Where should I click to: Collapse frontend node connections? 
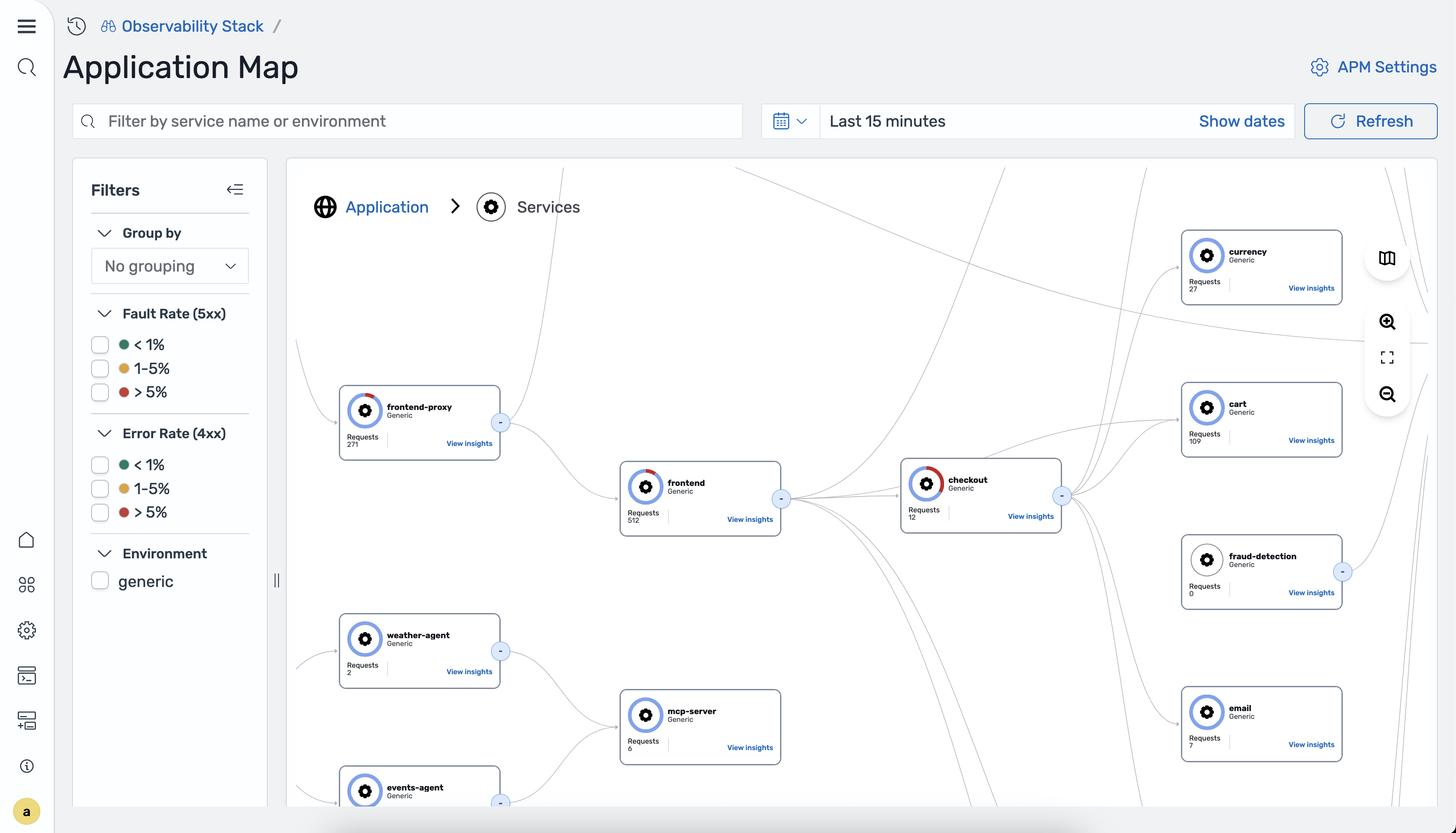coord(781,499)
